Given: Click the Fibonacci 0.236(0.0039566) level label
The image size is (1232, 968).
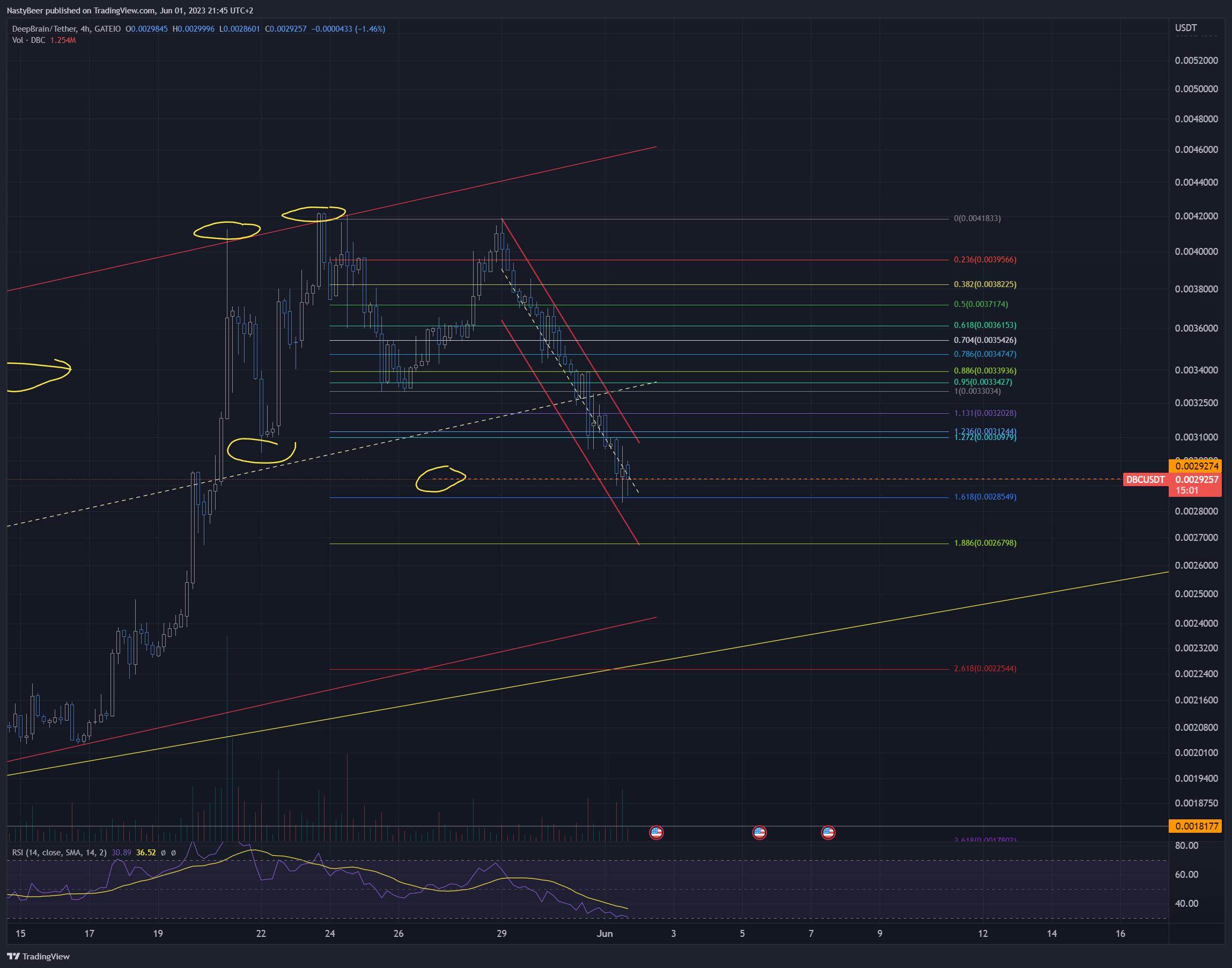Looking at the screenshot, I should [x=985, y=260].
